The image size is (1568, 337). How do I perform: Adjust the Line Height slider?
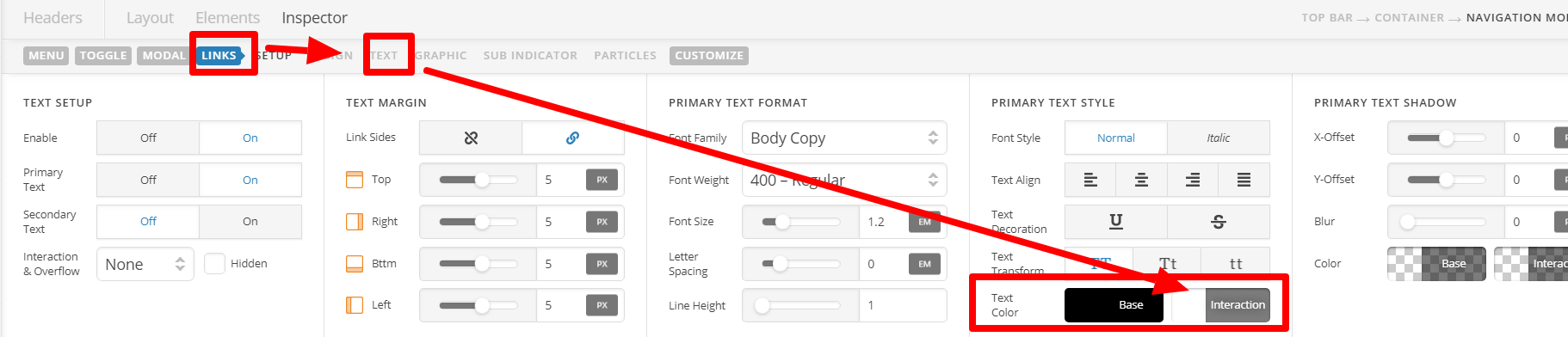[x=801, y=305]
